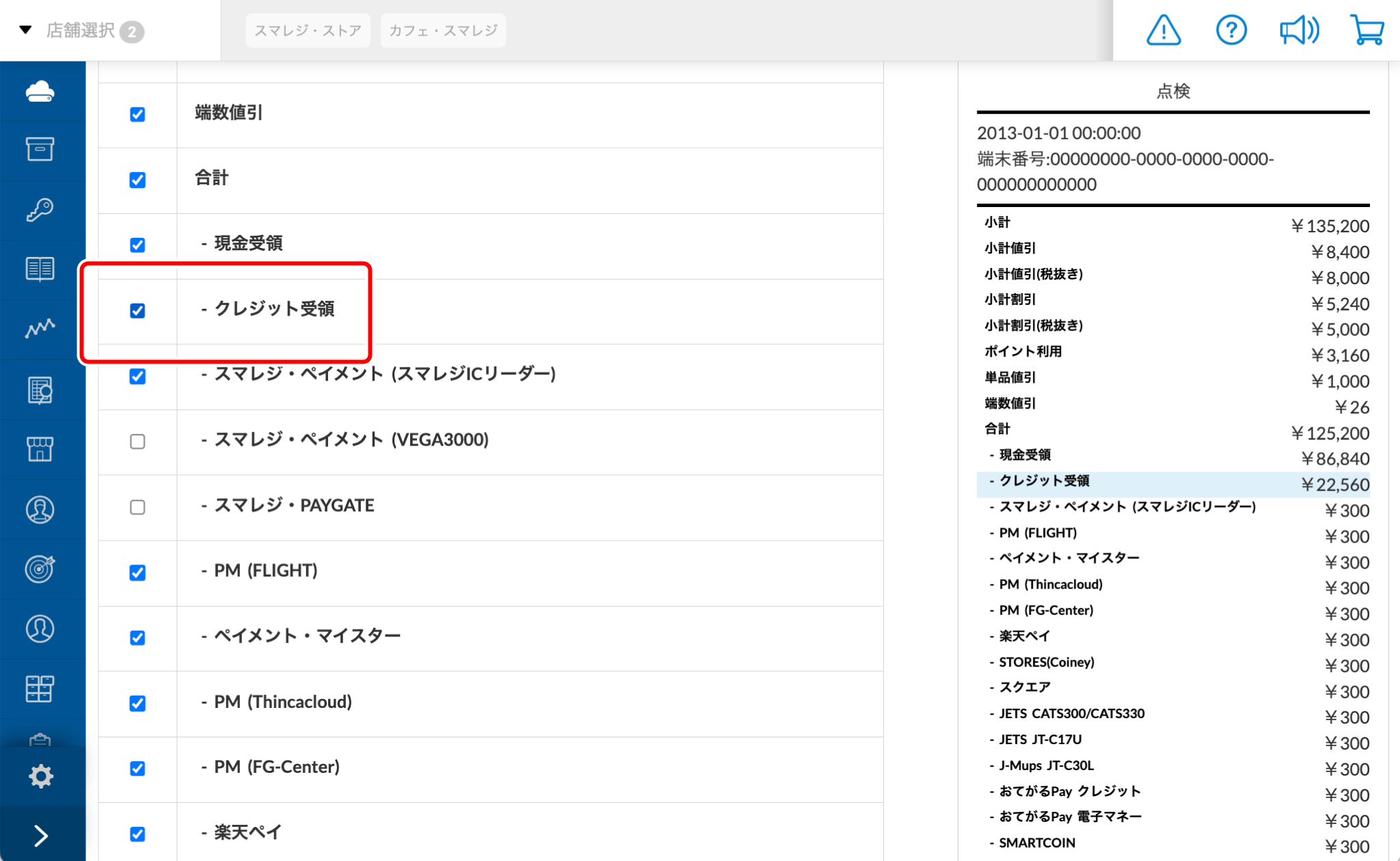Click the JETS CATS300/CATS330 preview line
Viewport: 1400px width, 861px height.
[1173, 716]
